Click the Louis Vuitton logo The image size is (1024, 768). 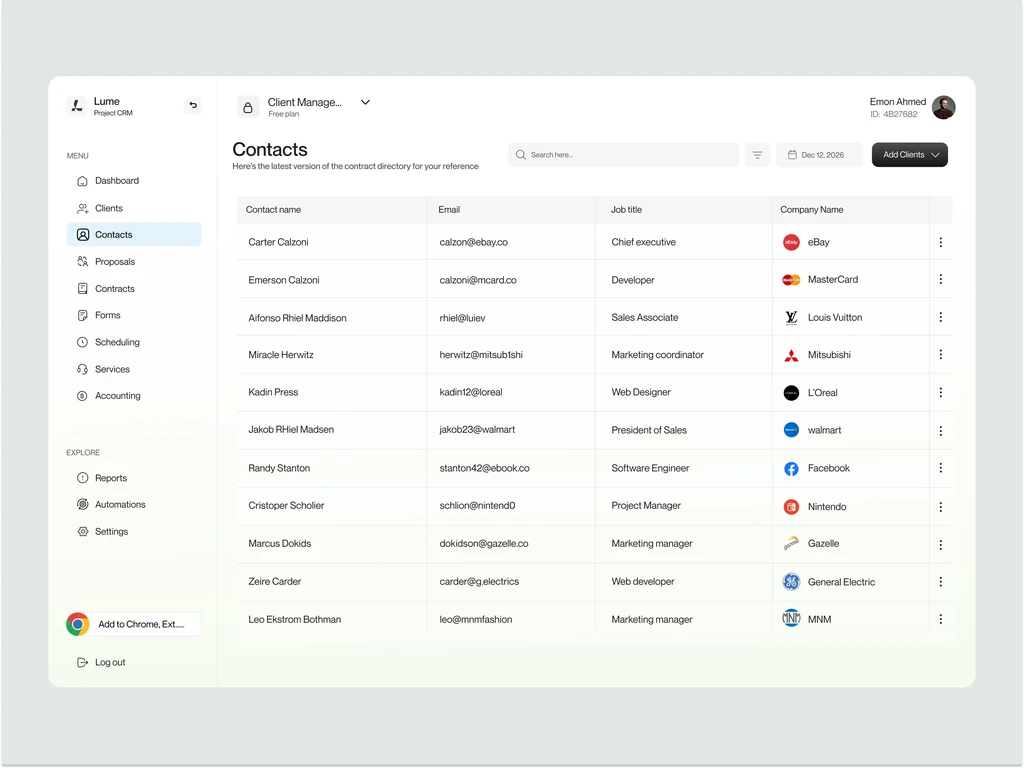click(x=791, y=317)
